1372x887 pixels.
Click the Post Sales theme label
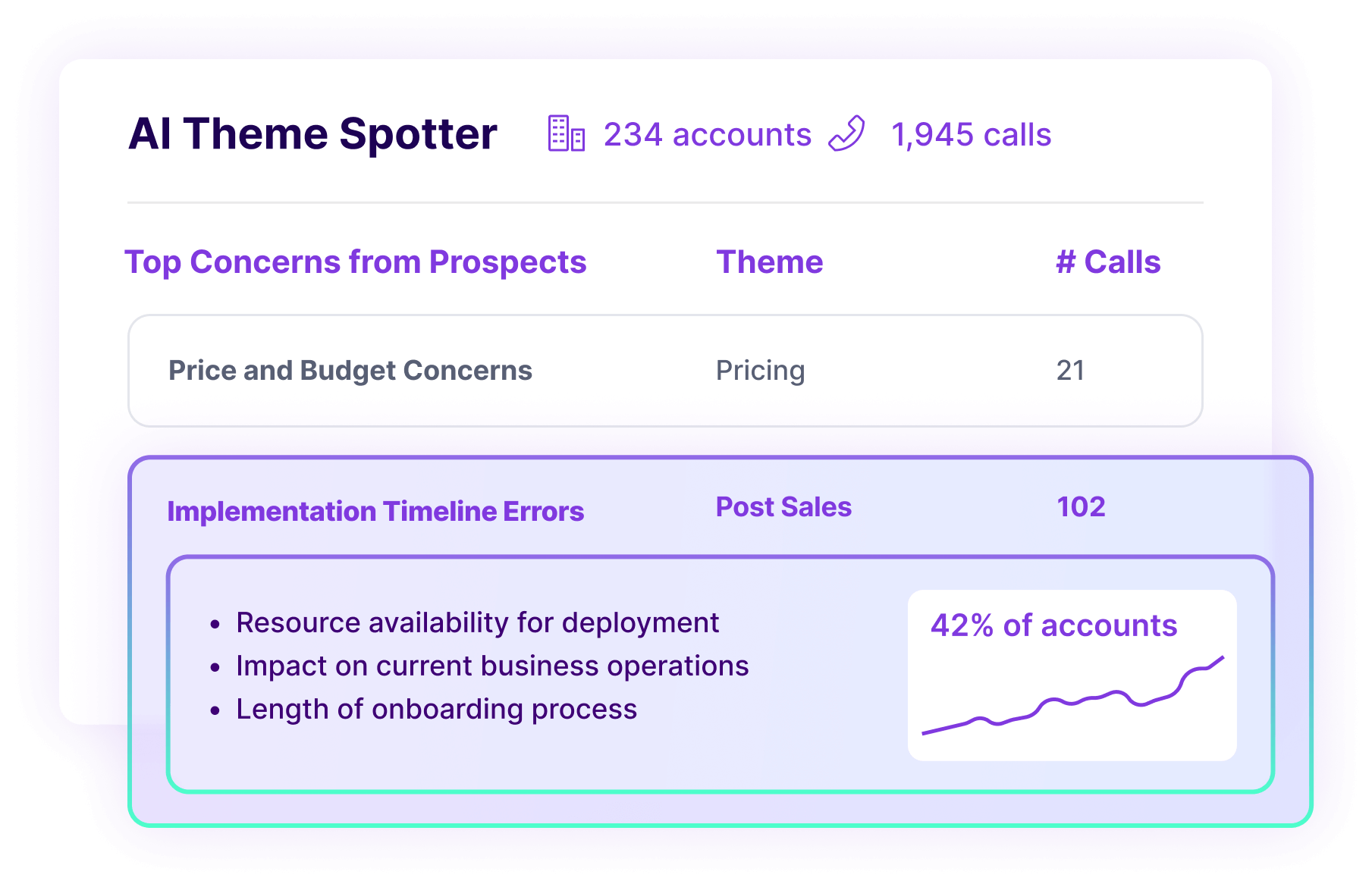pyautogui.click(x=783, y=507)
